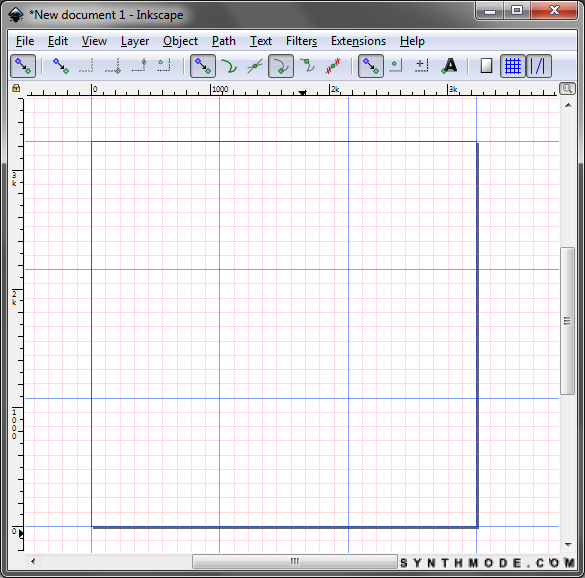Screen dimensions: 585x578
Task: Click the vertical scrollbar up arrow
Action: tap(568, 106)
